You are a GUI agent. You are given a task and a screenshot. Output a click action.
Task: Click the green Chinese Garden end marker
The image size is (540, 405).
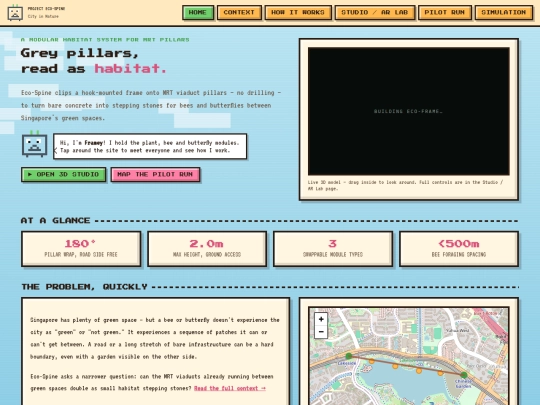coord(464,375)
